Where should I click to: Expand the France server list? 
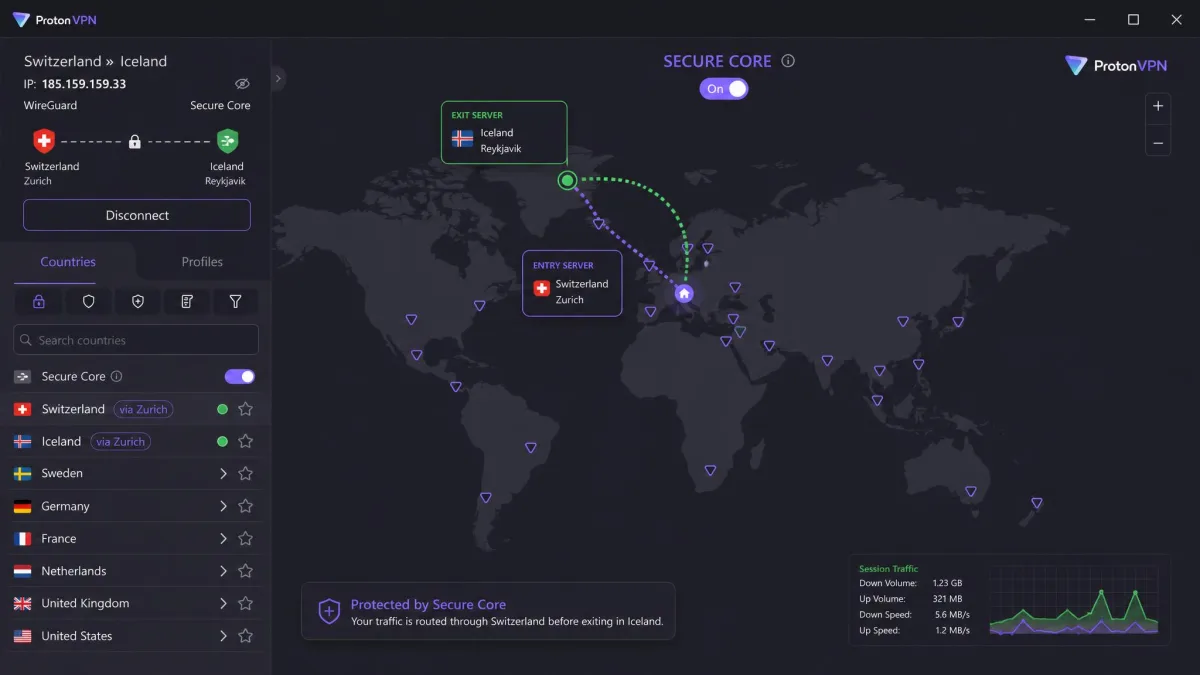click(223, 539)
